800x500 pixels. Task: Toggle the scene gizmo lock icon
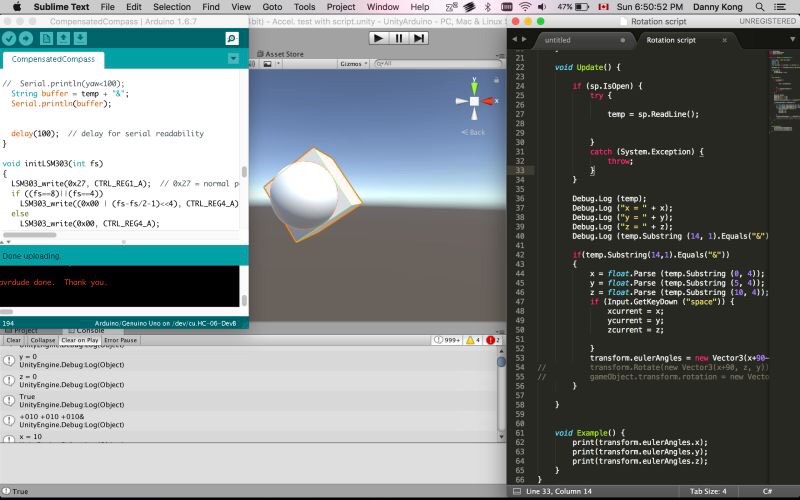coord(496,80)
